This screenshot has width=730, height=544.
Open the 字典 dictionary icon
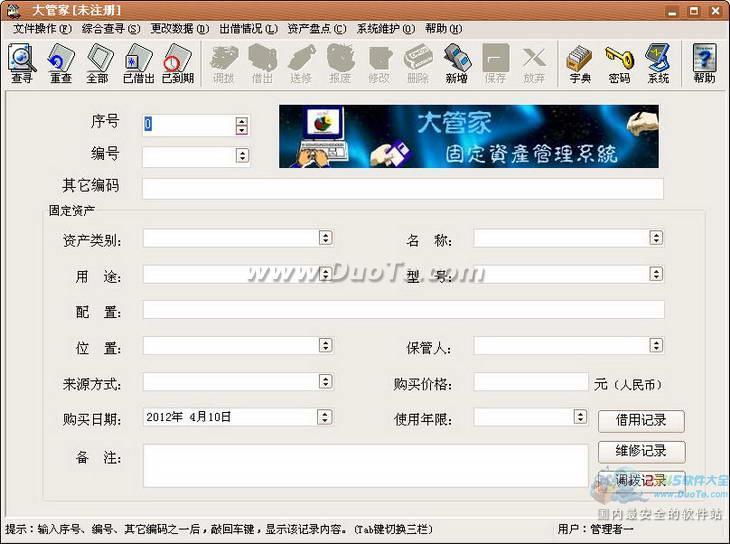tap(580, 63)
